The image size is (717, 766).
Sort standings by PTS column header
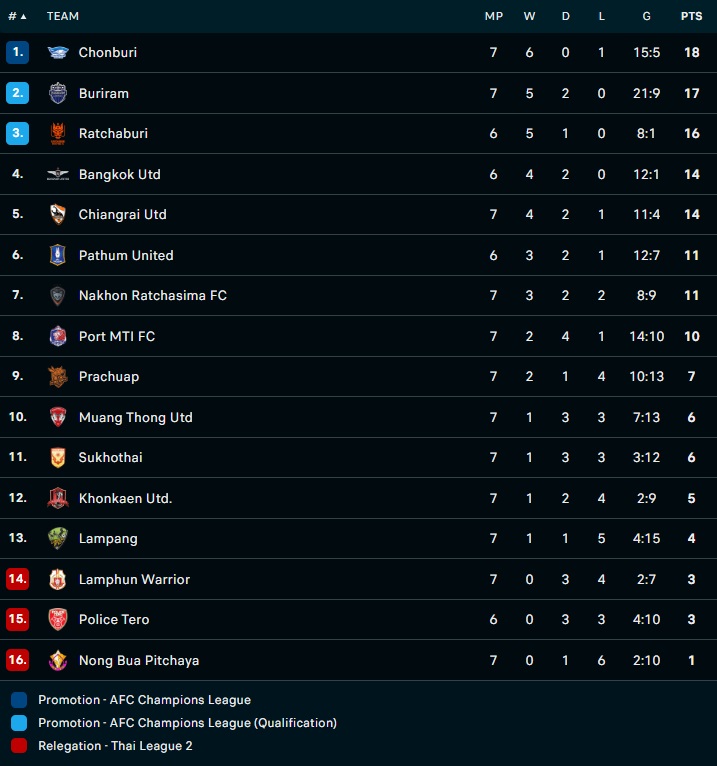pyautogui.click(x=691, y=16)
